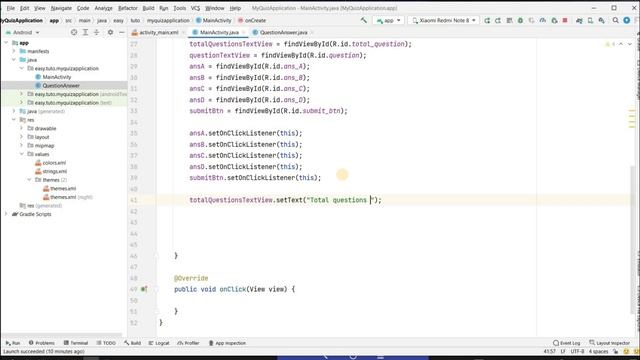640x360 pixels.
Task: Open strings.xml in project tree
Action: pos(54,171)
